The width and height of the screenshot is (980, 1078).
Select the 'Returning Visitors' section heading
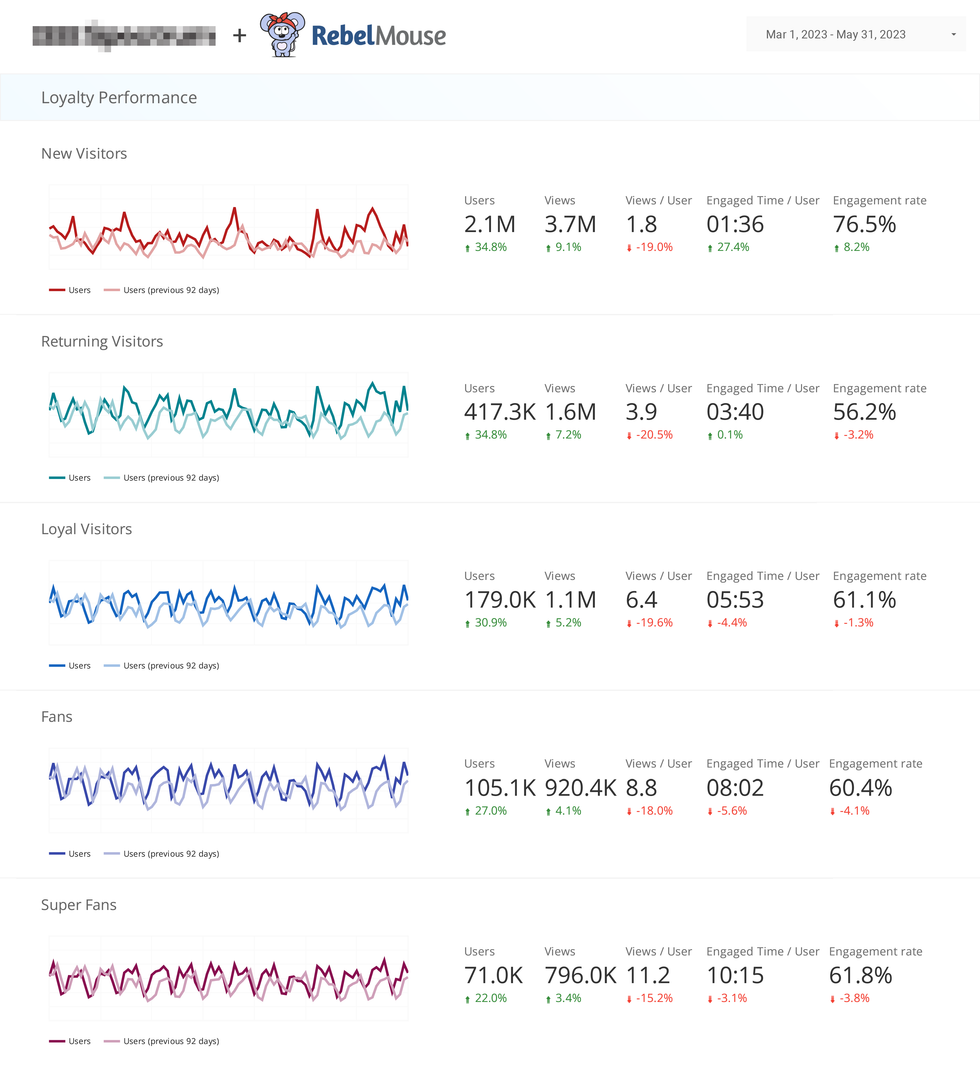pyautogui.click(x=102, y=341)
